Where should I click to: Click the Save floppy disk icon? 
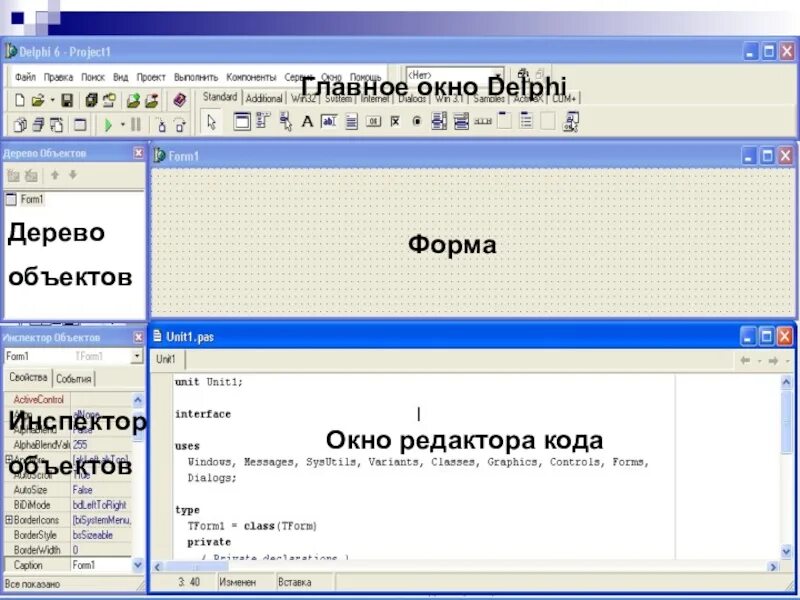coord(67,100)
